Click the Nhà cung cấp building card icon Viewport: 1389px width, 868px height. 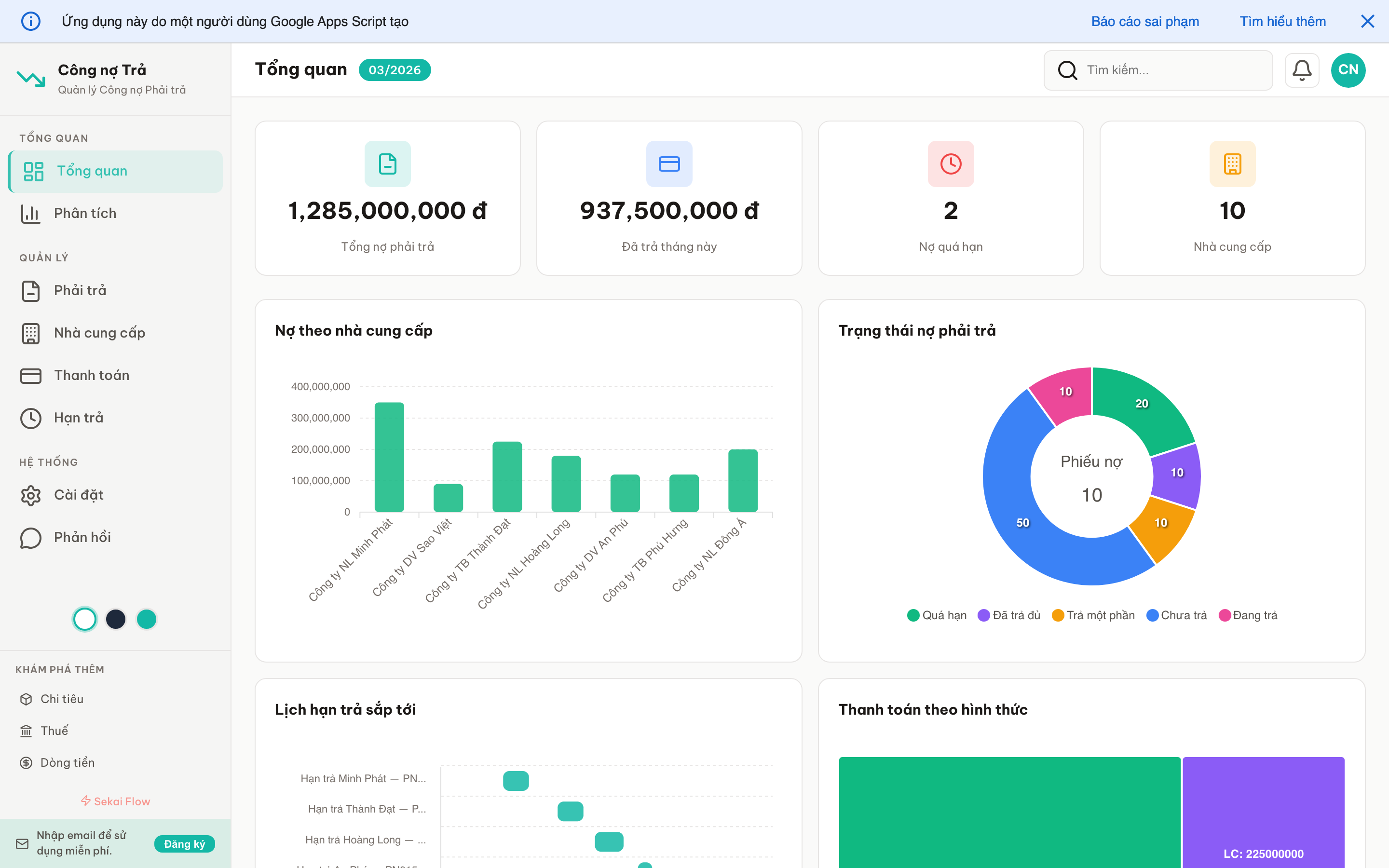[1232, 163]
